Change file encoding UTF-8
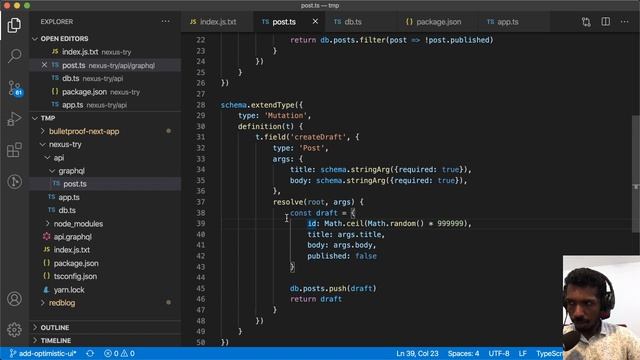 [x=499, y=353]
